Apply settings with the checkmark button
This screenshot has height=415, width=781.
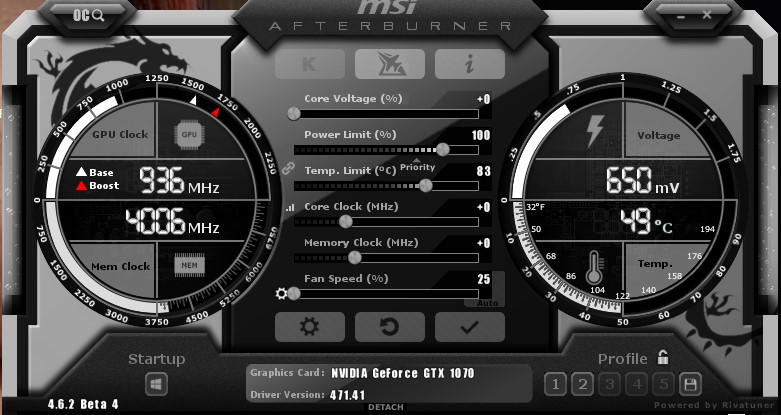pyautogui.click(x=469, y=326)
